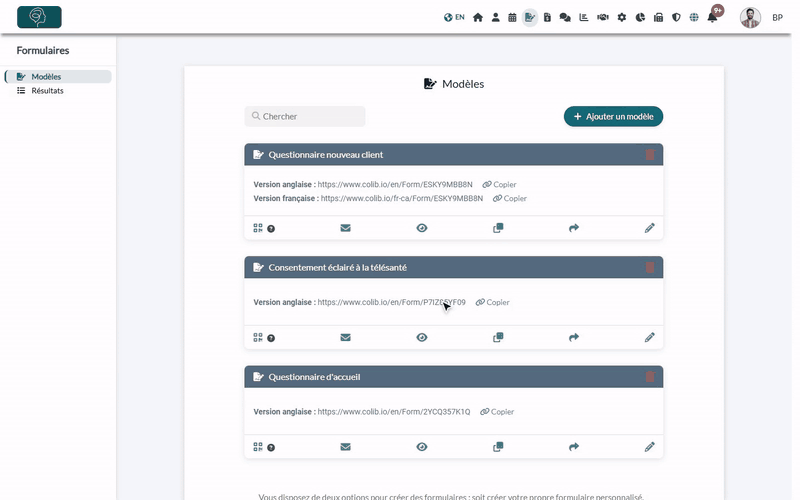Click the Colib logo
The height and width of the screenshot is (500, 800).
pos(39,17)
